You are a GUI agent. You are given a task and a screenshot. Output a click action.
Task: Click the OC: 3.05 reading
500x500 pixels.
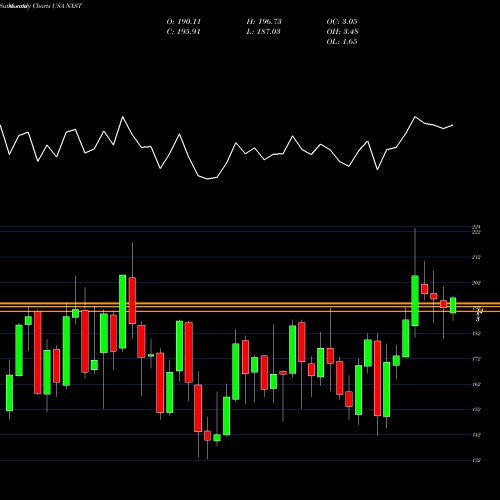[342, 22]
